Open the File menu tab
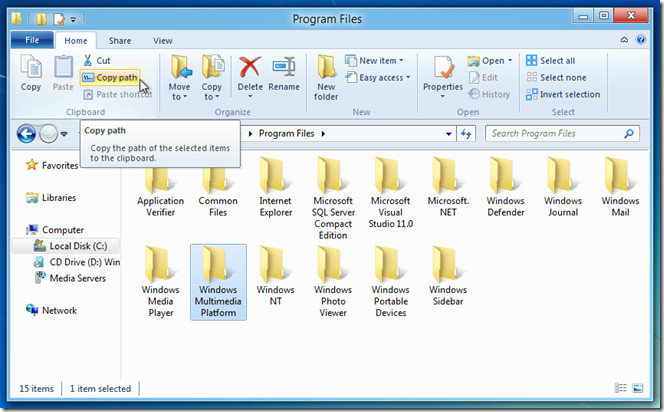The height and width of the screenshot is (412, 664). pos(32,41)
